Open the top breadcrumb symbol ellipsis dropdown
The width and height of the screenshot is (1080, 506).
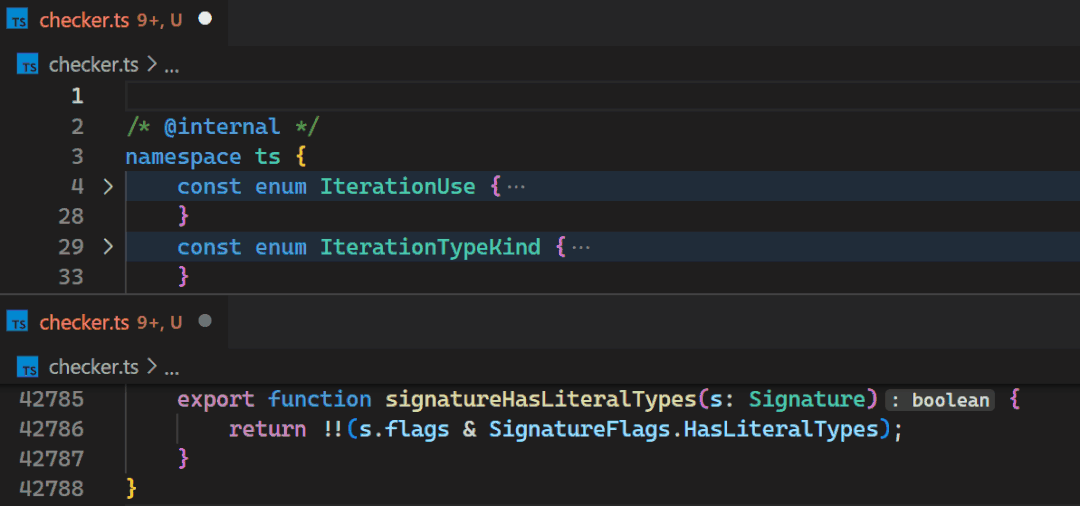point(171,66)
